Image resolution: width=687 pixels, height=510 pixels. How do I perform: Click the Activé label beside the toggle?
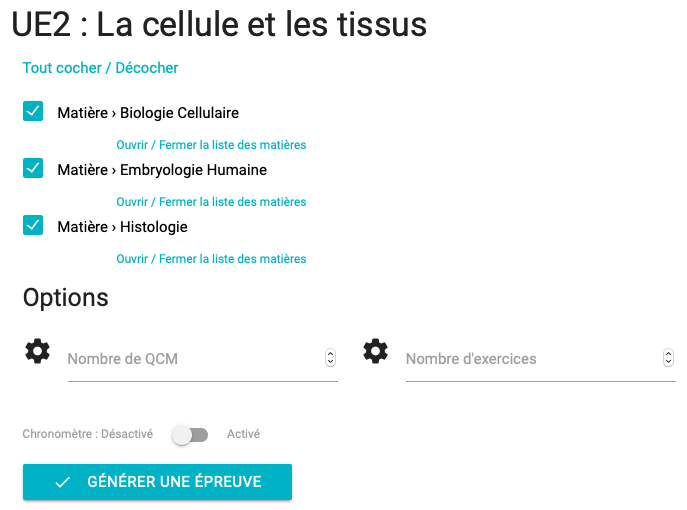[243, 434]
